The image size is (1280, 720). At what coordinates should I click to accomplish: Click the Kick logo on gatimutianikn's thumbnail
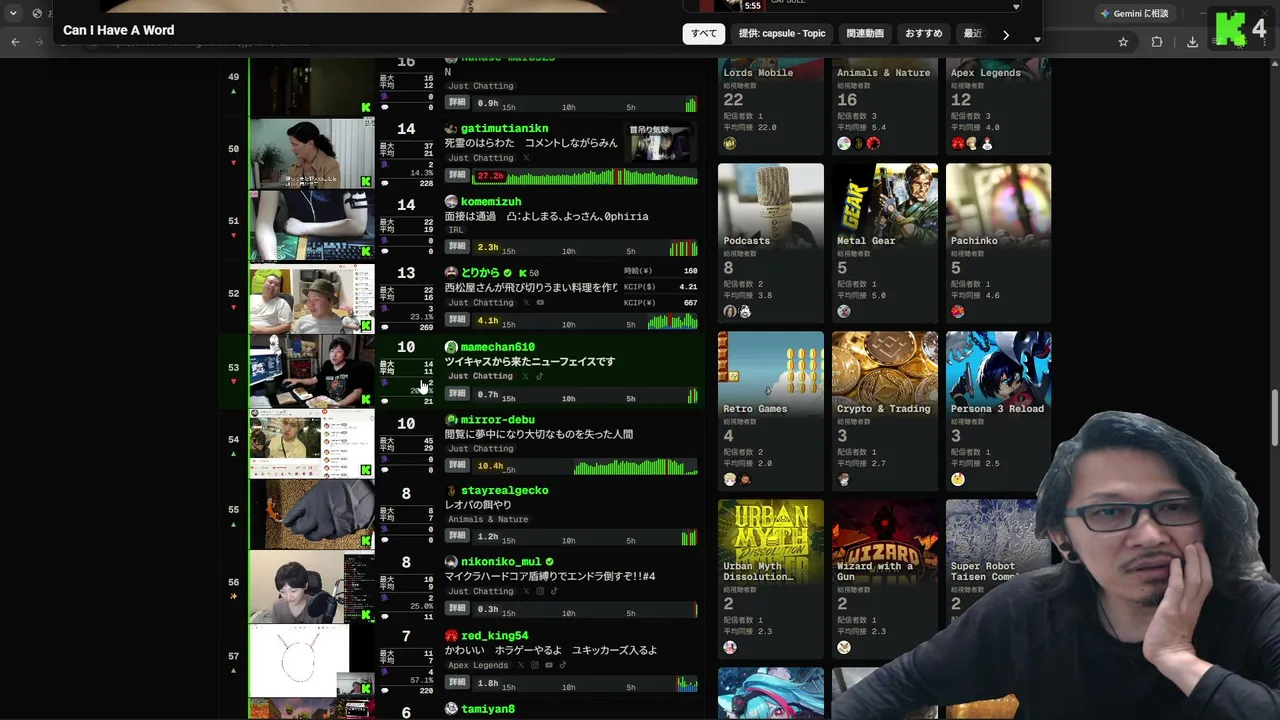click(x=366, y=182)
